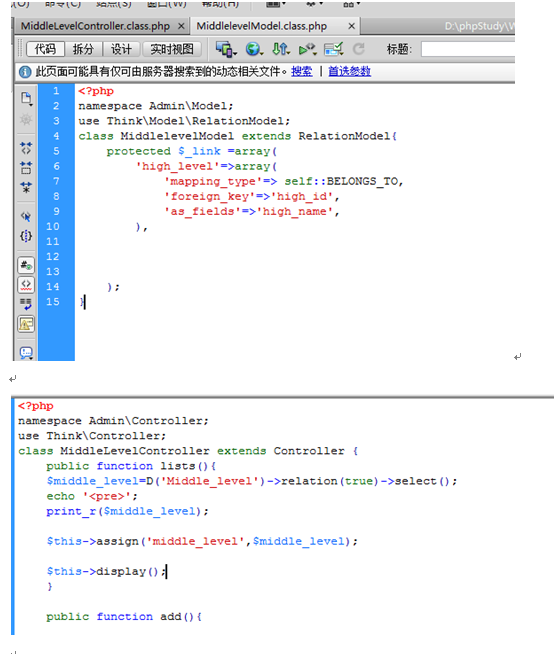Open the W3C Validation dropdown
Screen dimensions: 554x654
click(307, 50)
